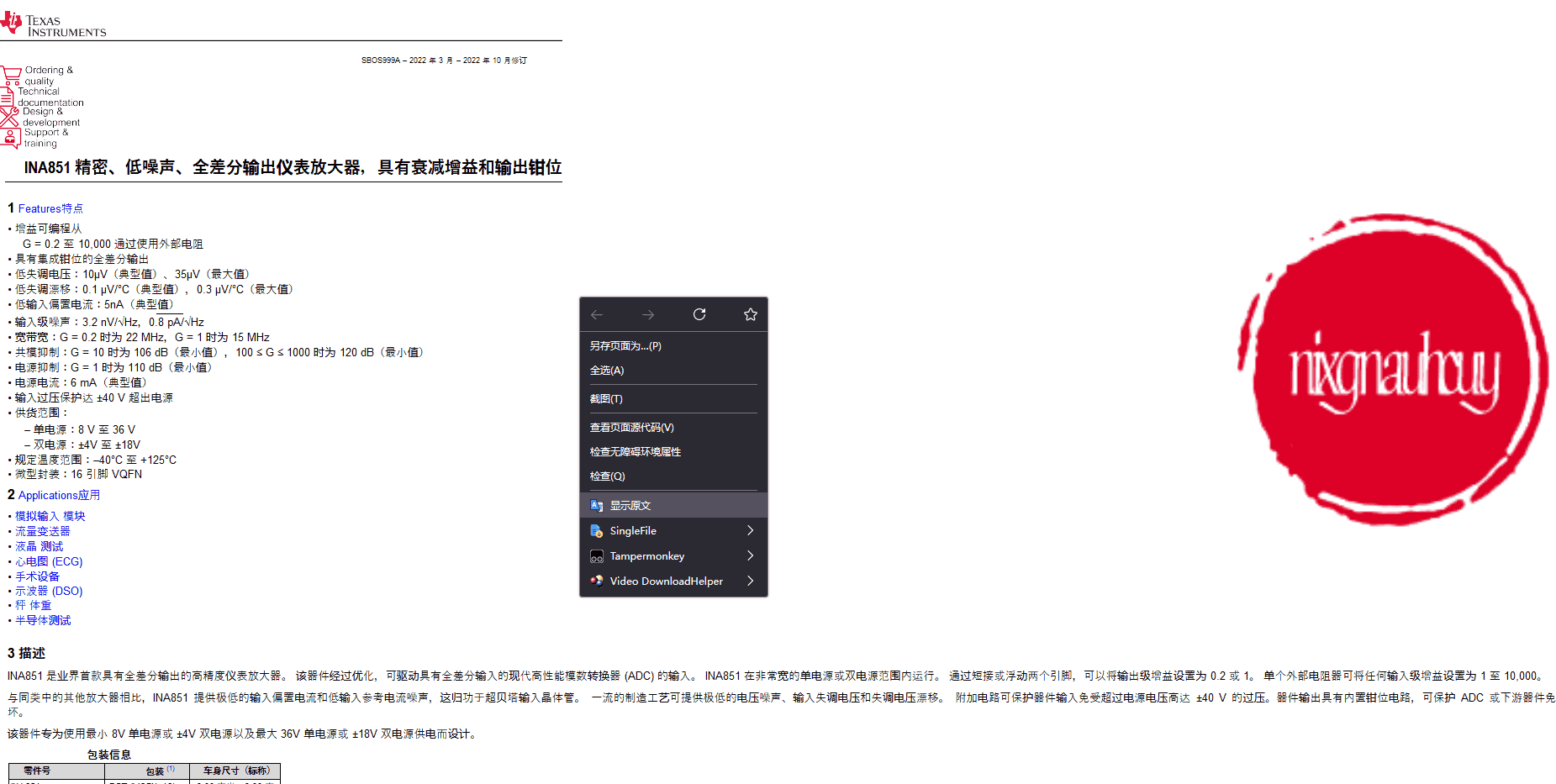Open the 示波器 (DSO) link

tap(49, 591)
